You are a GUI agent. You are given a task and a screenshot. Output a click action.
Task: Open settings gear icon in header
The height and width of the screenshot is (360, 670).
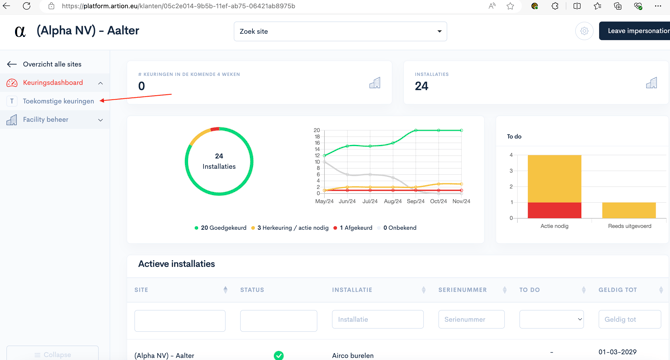pos(584,31)
